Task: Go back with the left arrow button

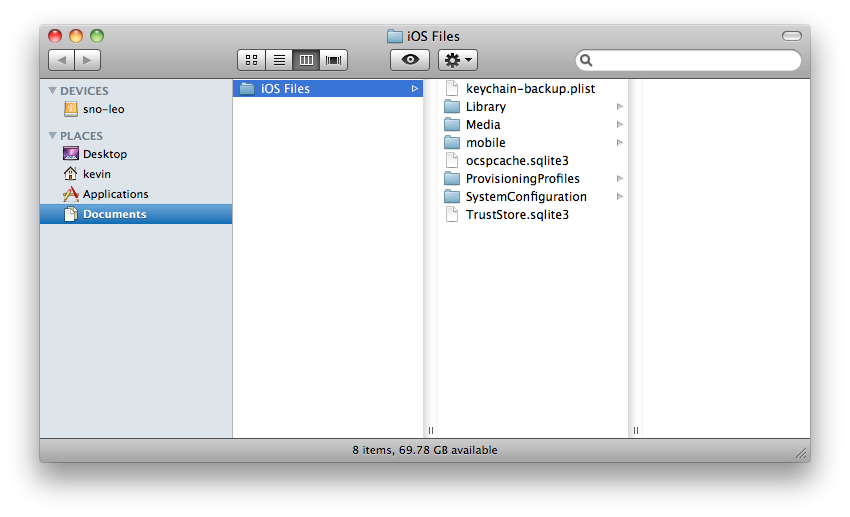Action: 61,60
